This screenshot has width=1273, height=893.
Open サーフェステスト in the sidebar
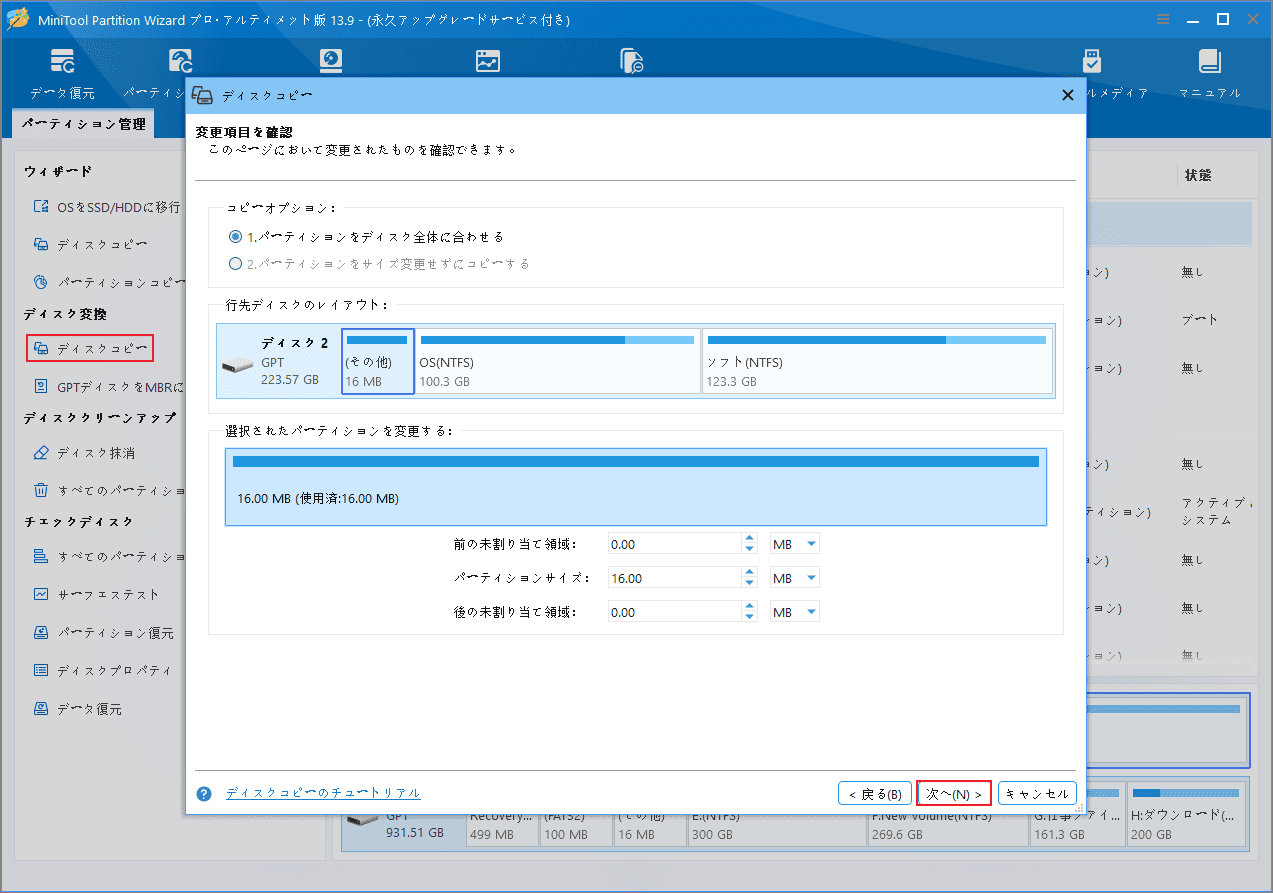tap(97, 594)
